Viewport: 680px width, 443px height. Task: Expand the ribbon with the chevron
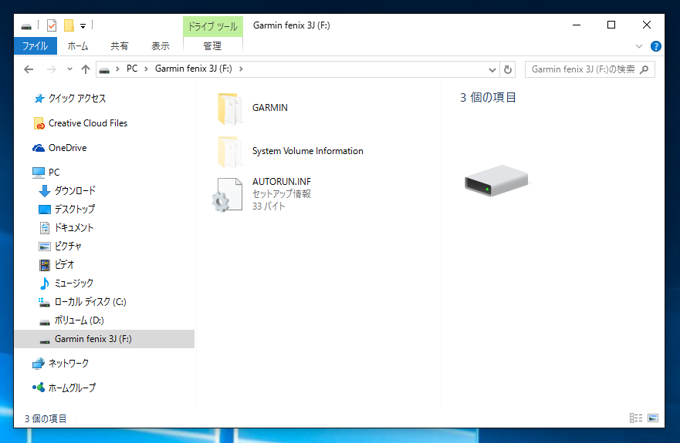pos(638,46)
